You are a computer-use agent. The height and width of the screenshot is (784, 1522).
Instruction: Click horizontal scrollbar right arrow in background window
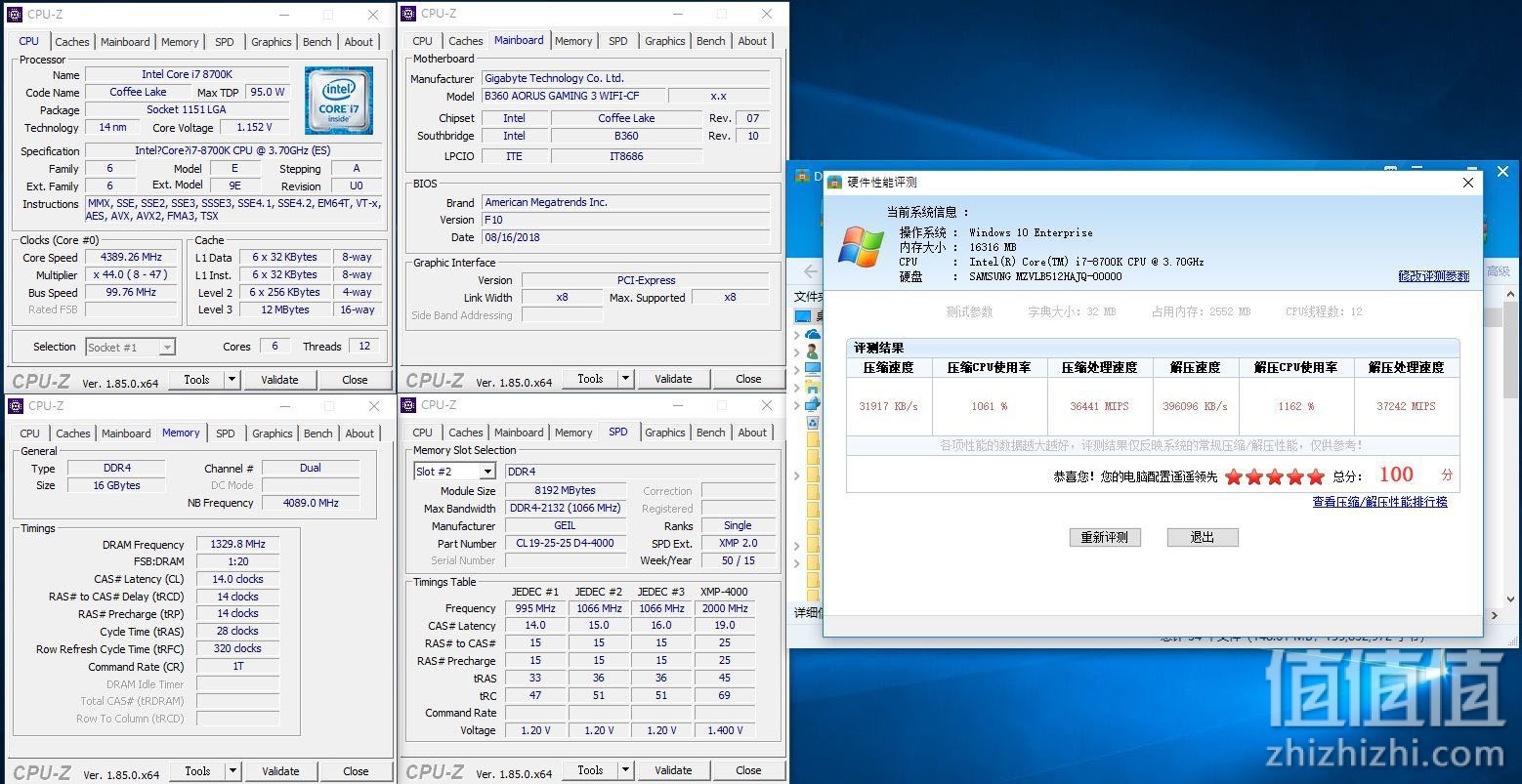point(1495,615)
